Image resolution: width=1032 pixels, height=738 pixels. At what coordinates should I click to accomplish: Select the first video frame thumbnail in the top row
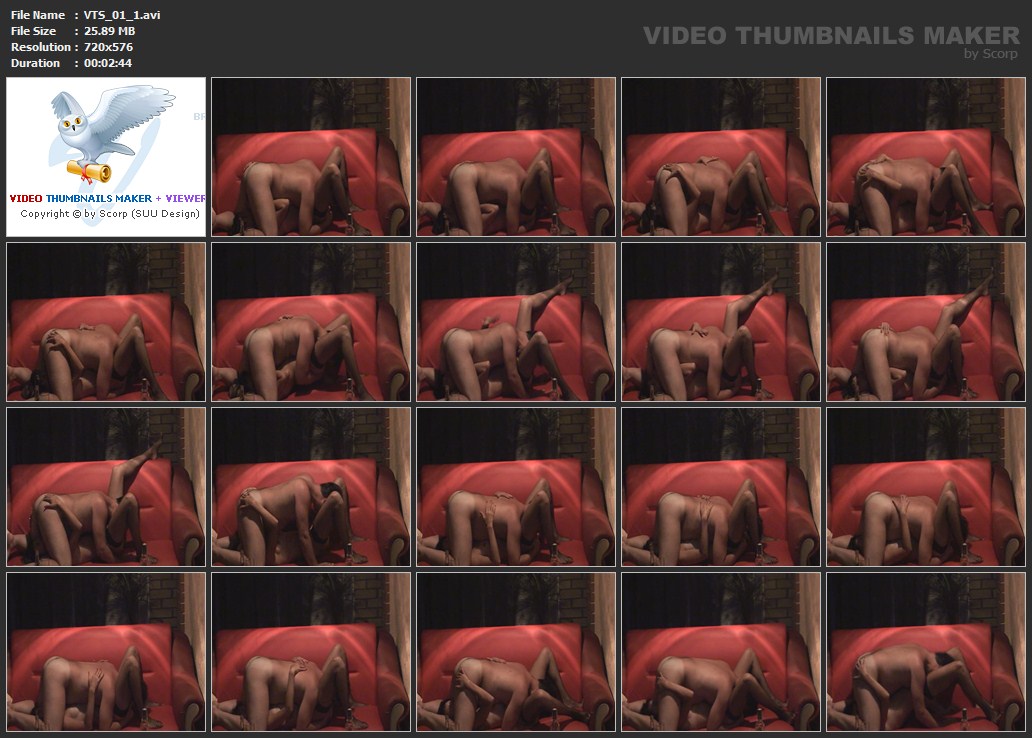[311, 157]
